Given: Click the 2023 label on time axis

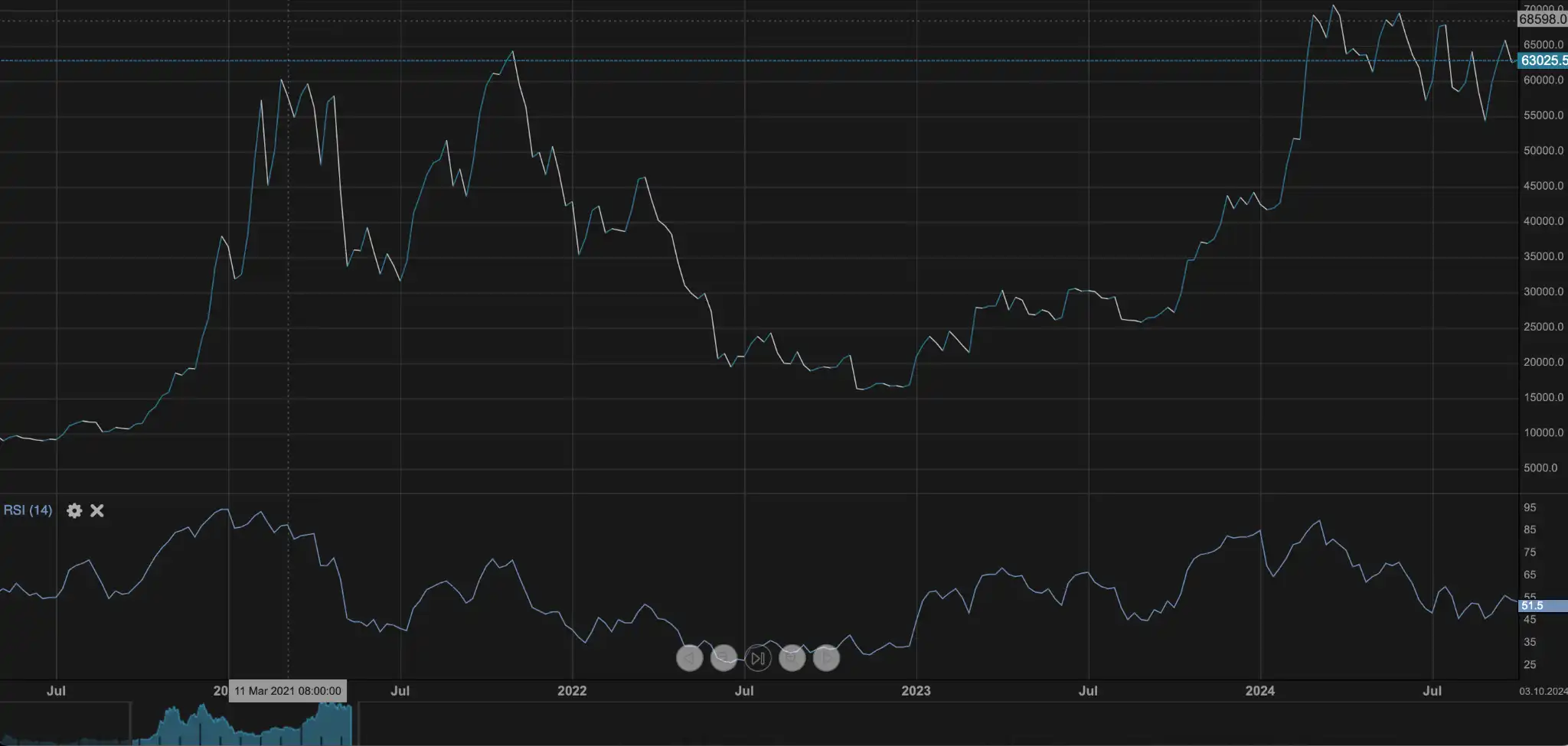Looking at the screenshot, I should (x=916, y=691).
